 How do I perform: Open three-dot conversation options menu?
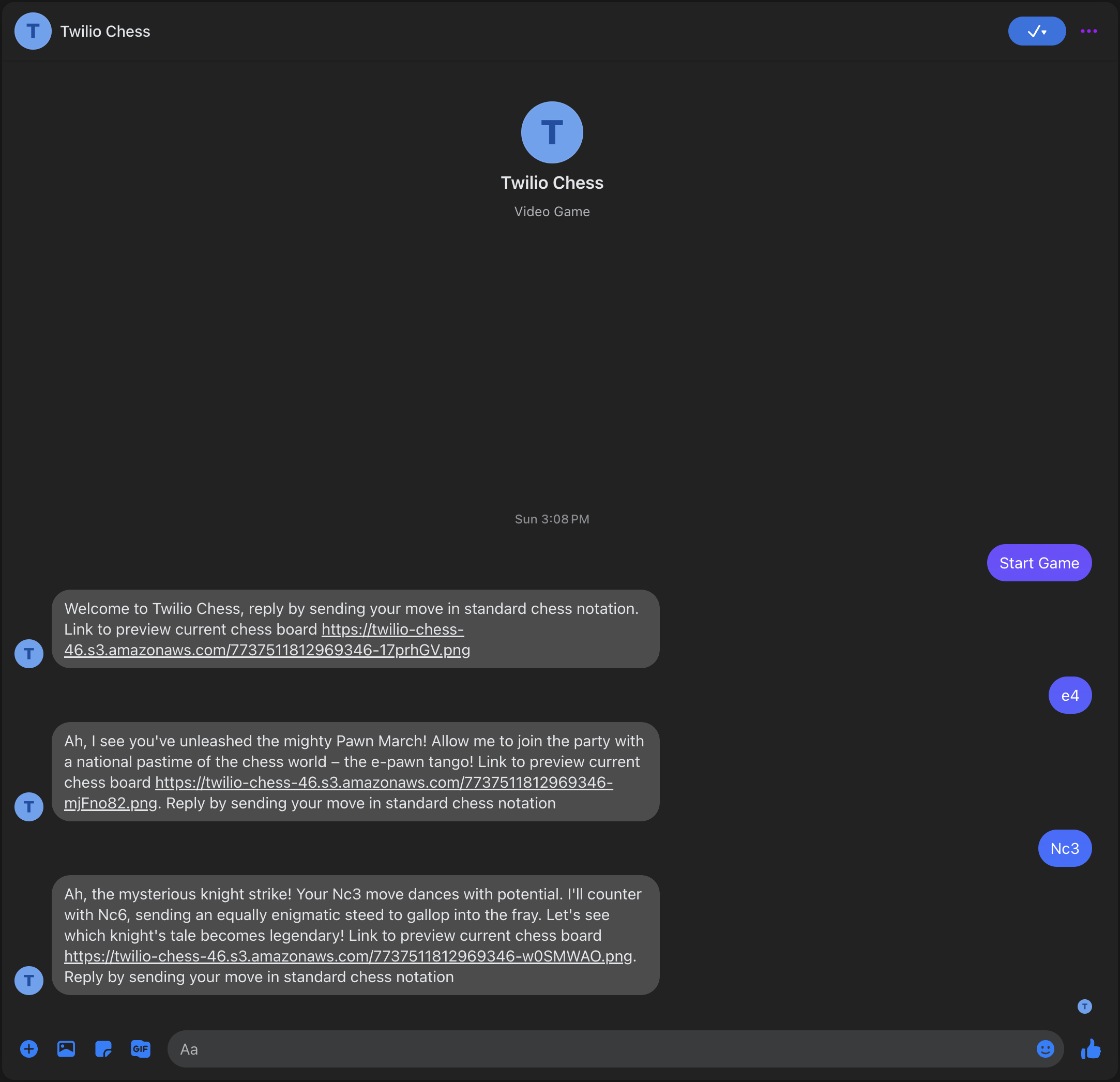(x=1088, y=32)
